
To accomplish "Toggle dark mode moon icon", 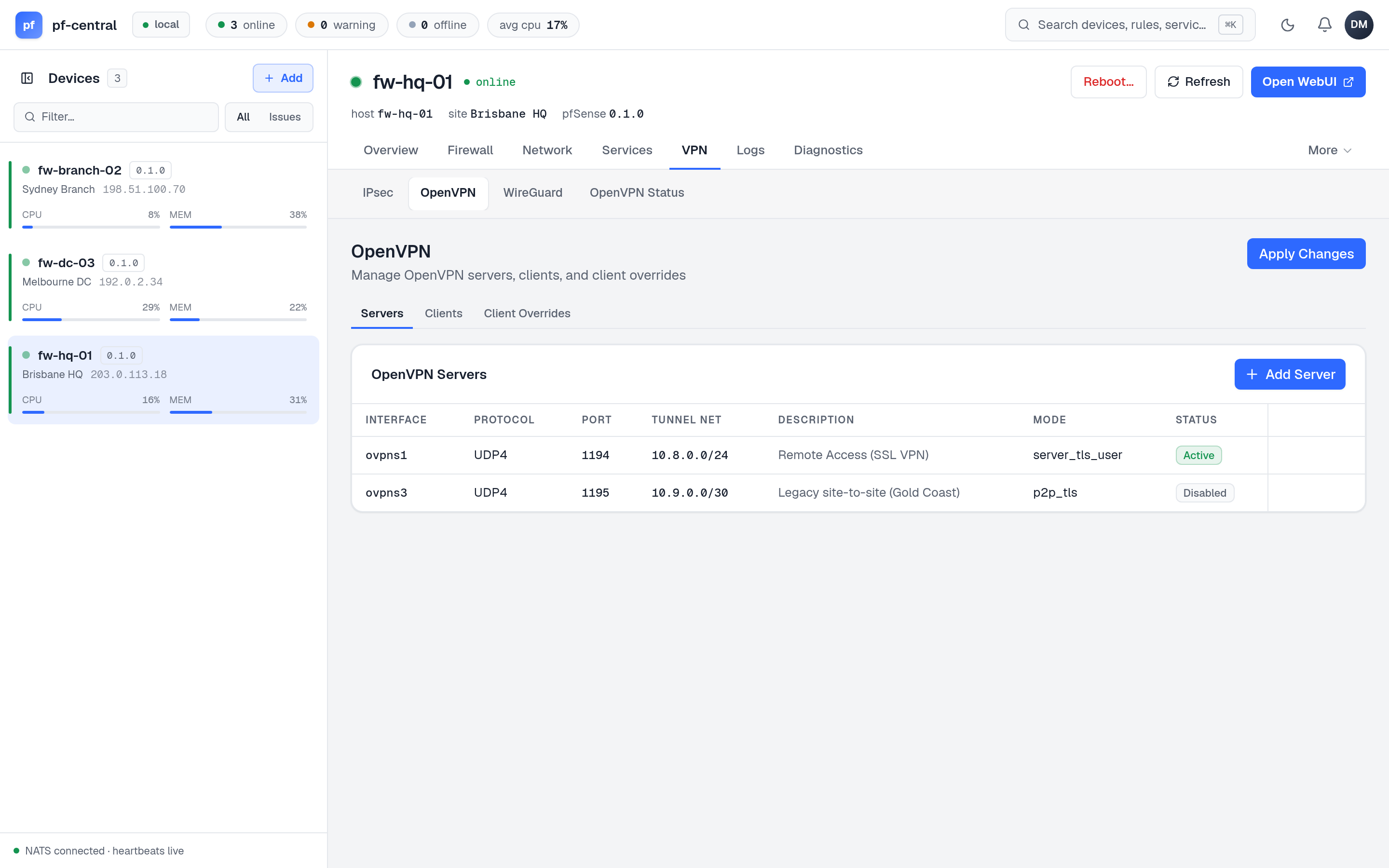I will pos(1287,25).
